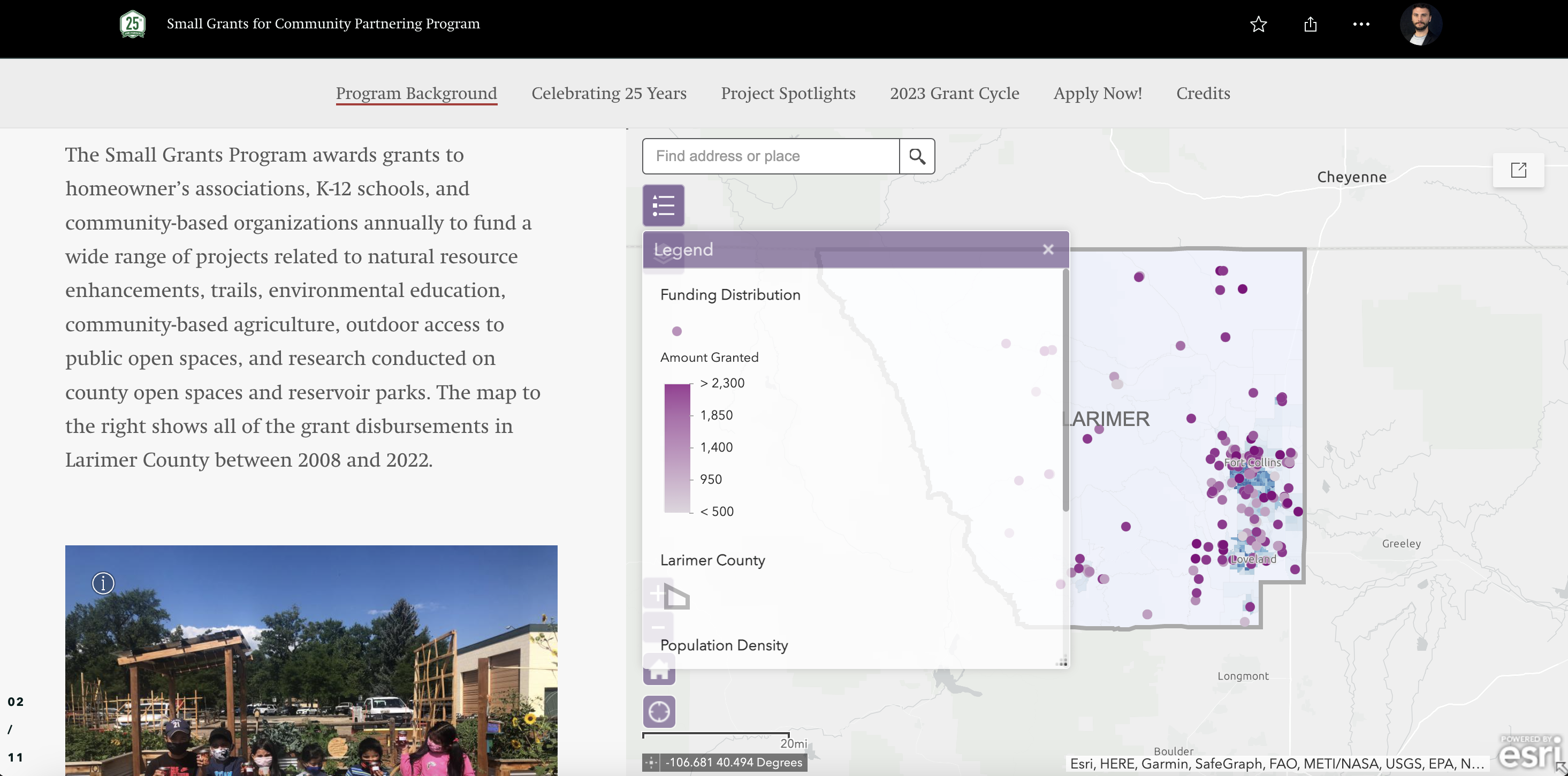Click the 25th anniversary logo
1568x776 pixels.
(133, 24)
